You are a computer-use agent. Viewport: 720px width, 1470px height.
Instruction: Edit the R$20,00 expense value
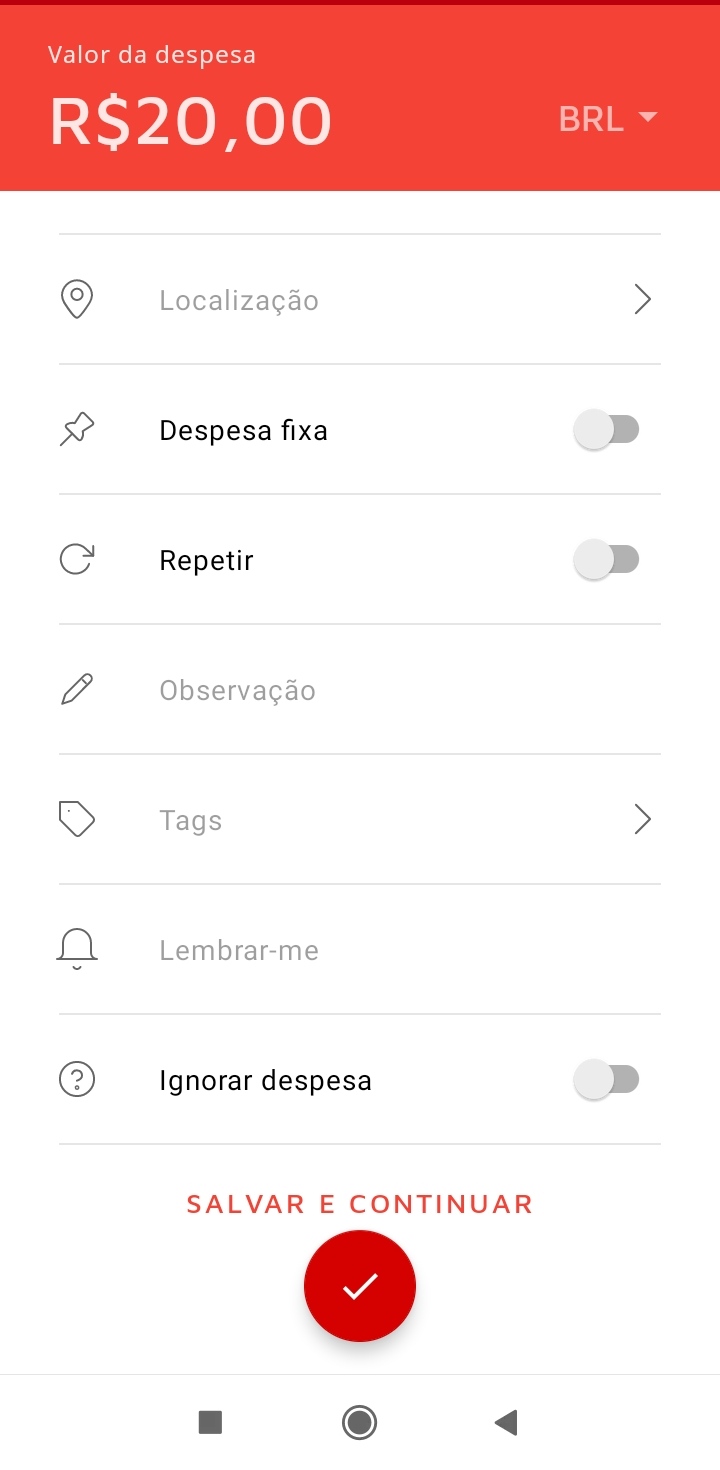point(191,122)
